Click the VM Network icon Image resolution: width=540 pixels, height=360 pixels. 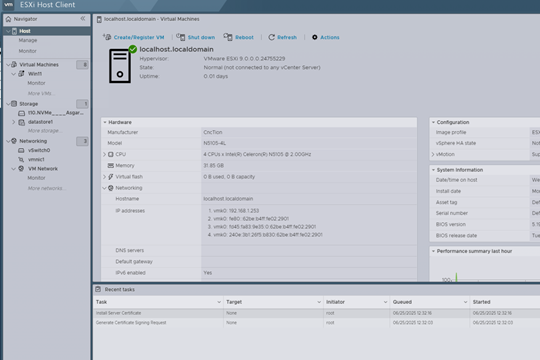tap(21, 168)
